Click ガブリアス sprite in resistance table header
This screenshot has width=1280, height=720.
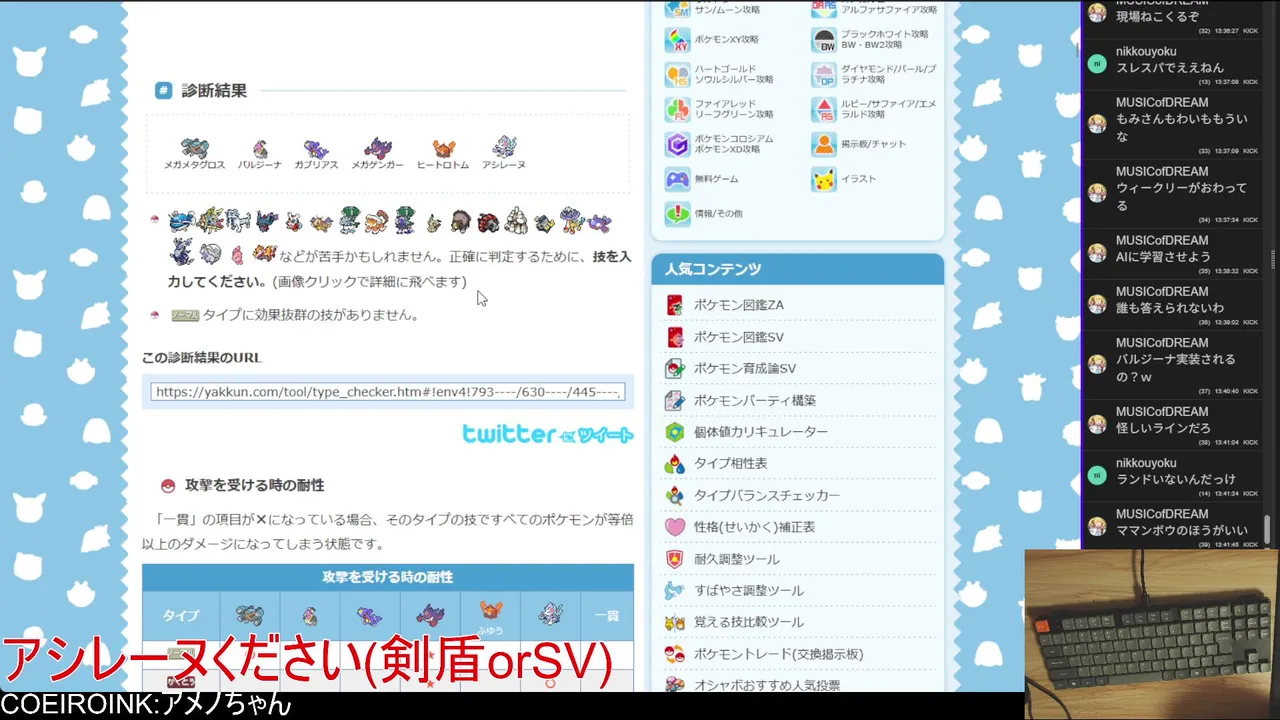tap(369, 615)
